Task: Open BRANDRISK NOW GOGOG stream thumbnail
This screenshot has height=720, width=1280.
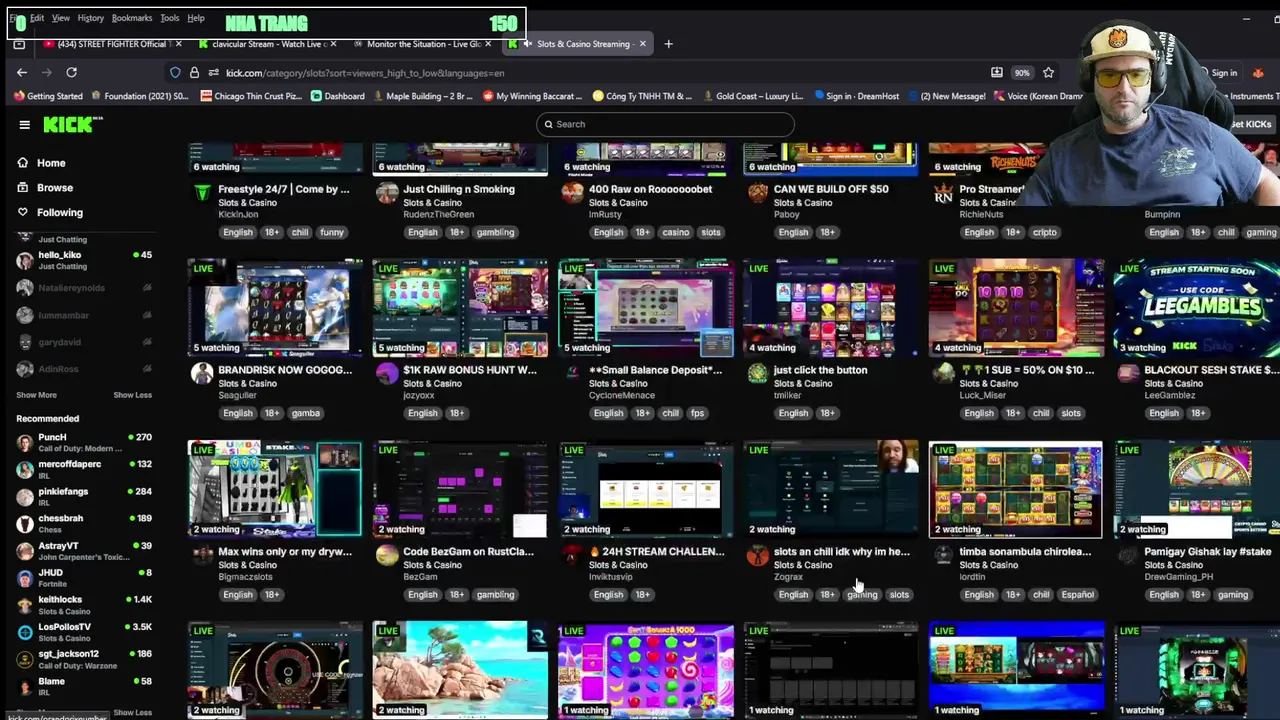Action: tap(275, 308)
